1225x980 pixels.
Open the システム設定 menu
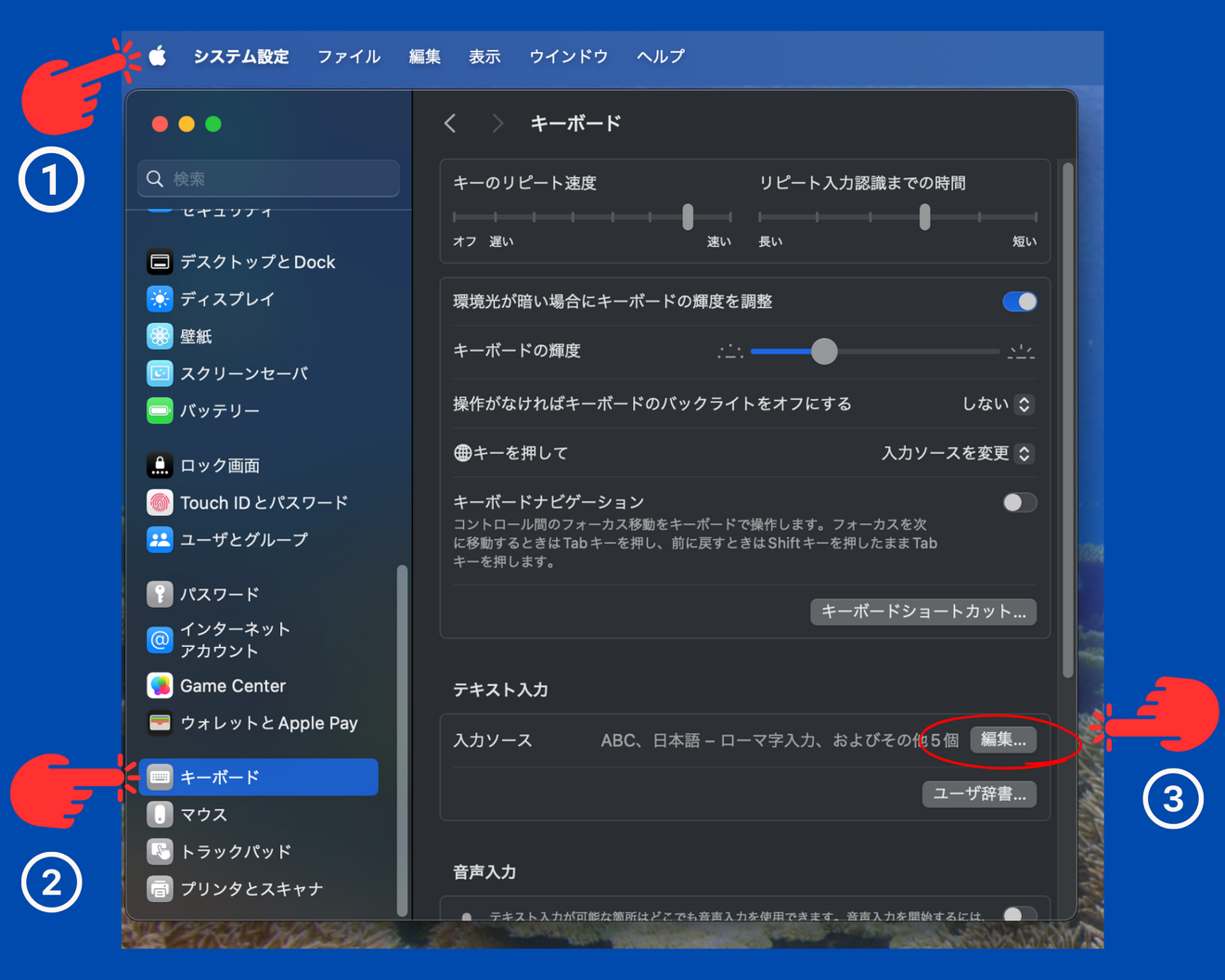point(241,57)
